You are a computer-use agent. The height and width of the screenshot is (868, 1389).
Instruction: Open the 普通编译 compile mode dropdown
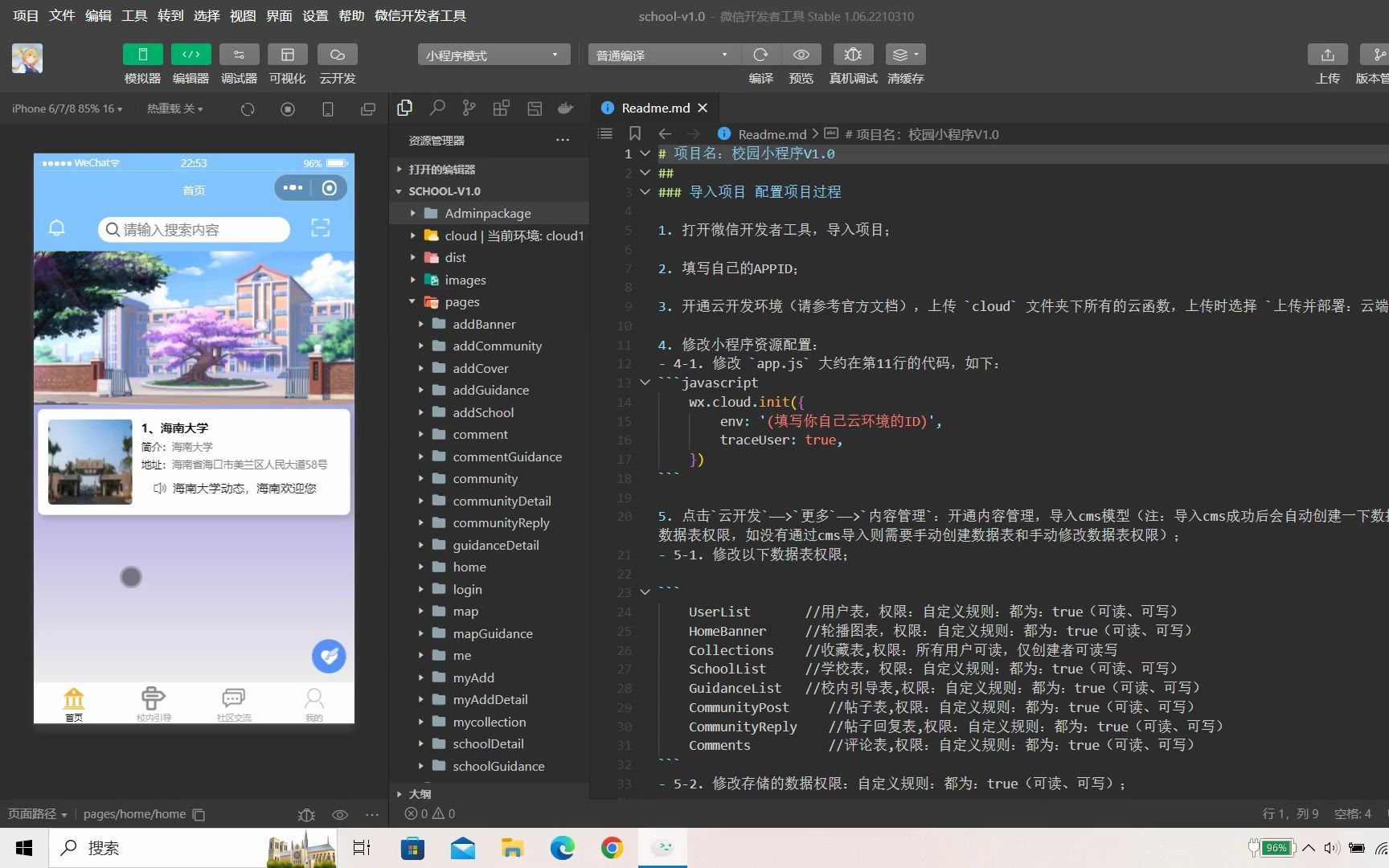click(x=664, y=55)
